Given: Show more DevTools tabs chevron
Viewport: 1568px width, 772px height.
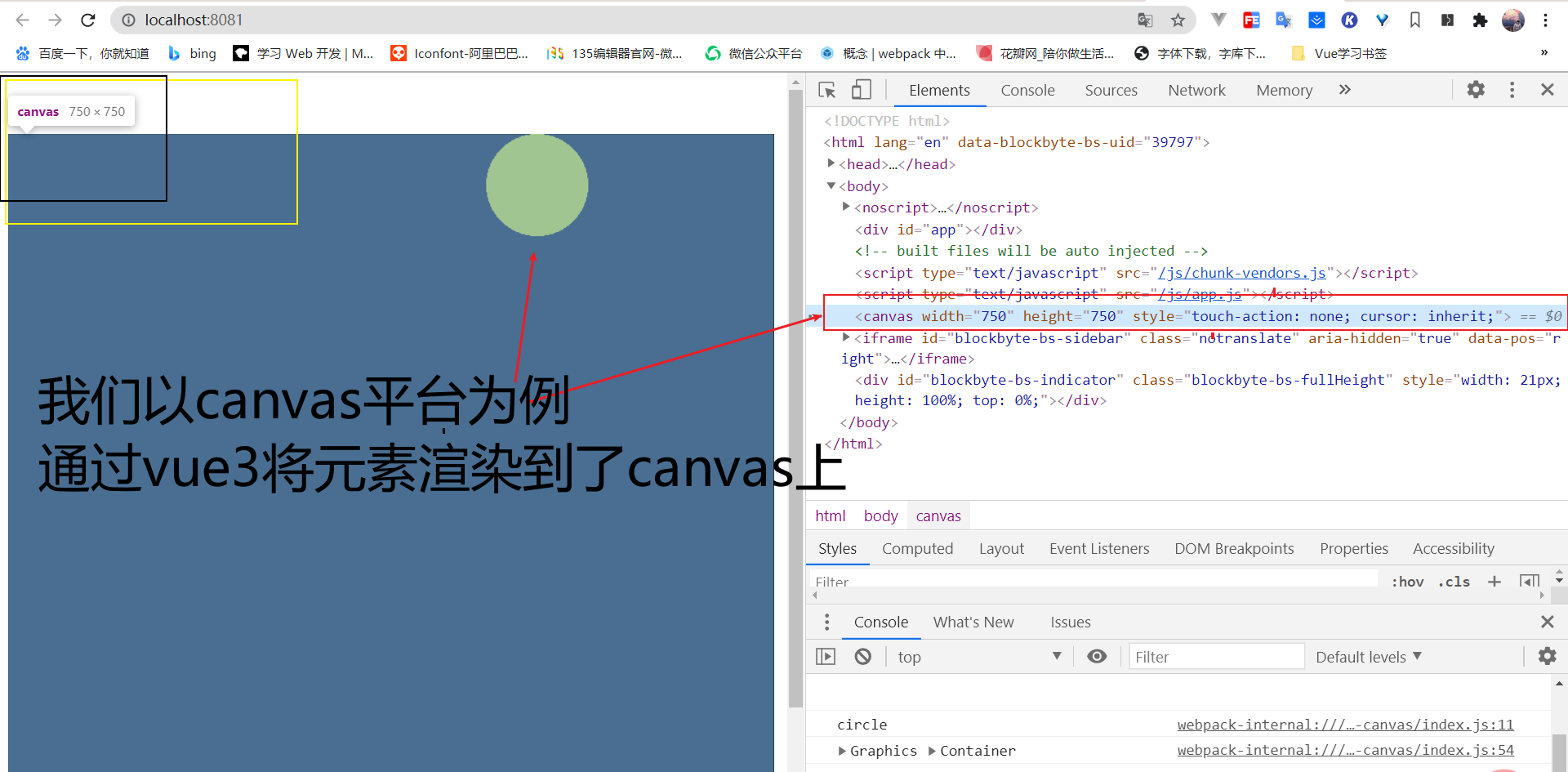Looking at the screenshot, I should pos(1345,90).
